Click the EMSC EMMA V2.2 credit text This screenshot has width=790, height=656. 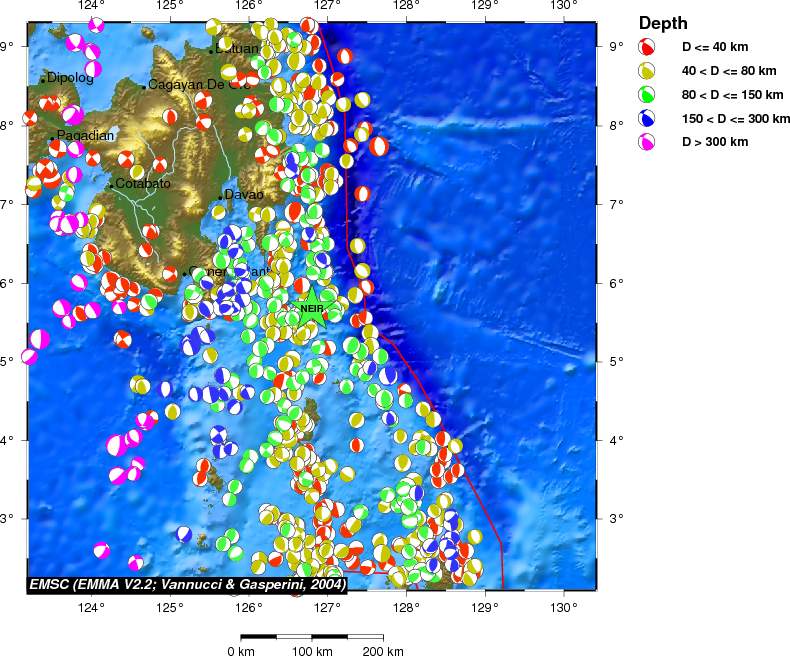[187, 583]
